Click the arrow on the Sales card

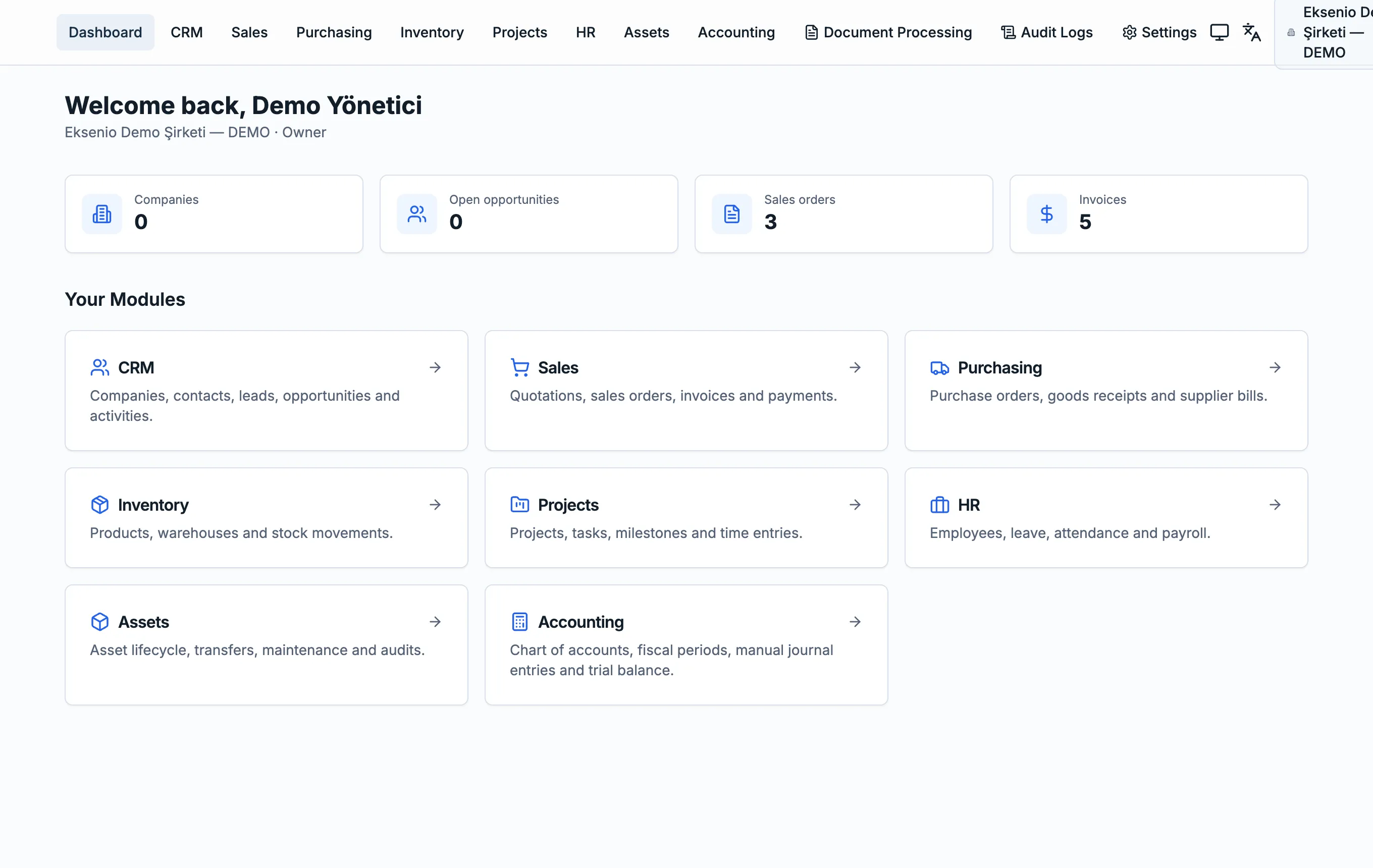855,367
